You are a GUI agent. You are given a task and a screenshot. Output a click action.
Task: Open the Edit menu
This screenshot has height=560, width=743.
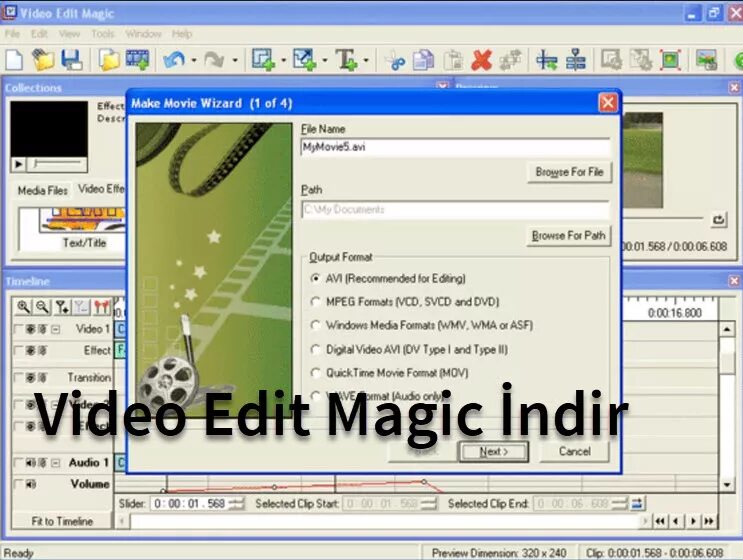tap(39, 34)
